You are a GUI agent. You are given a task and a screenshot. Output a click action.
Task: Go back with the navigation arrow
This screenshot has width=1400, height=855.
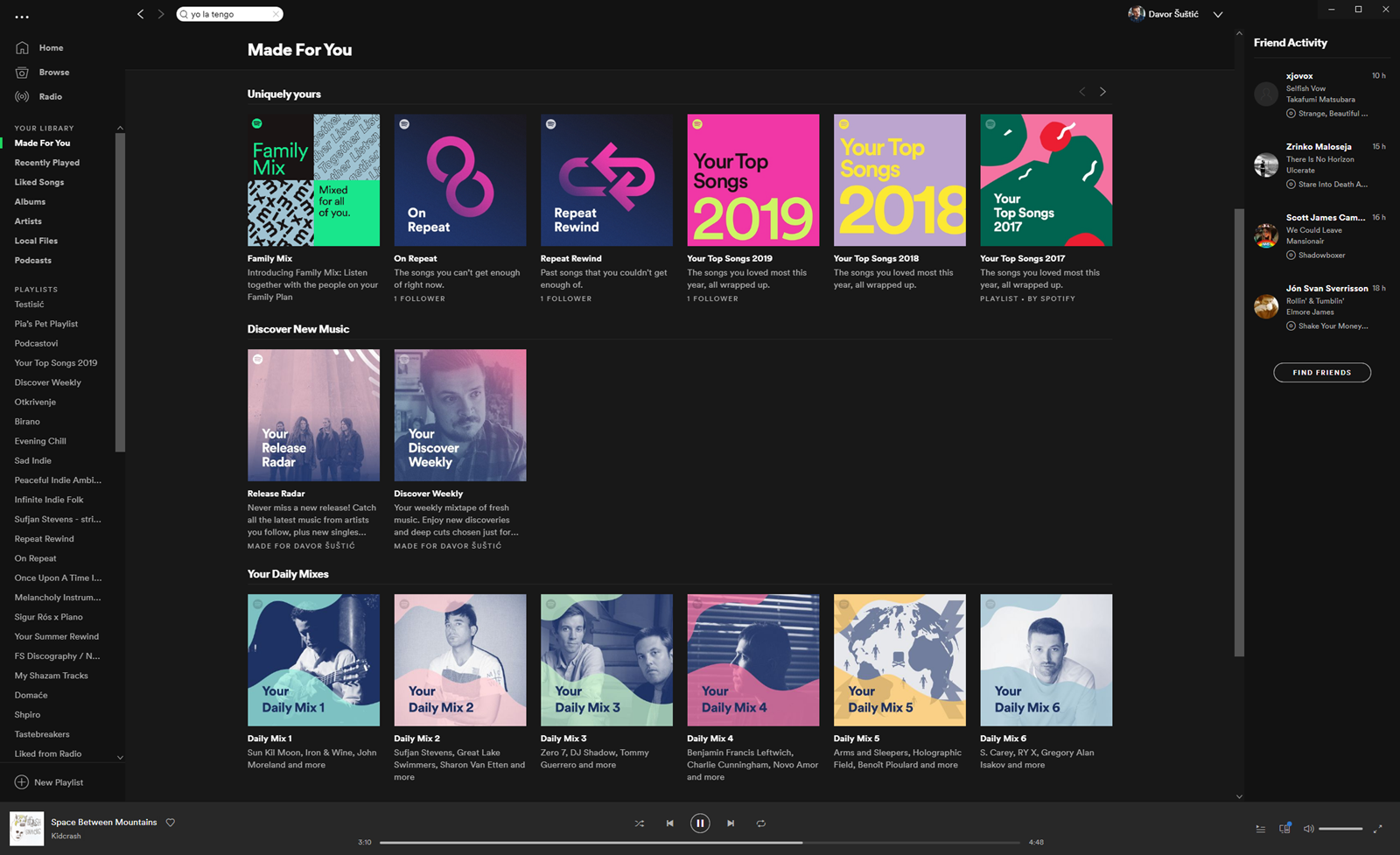tap(140, 14)
